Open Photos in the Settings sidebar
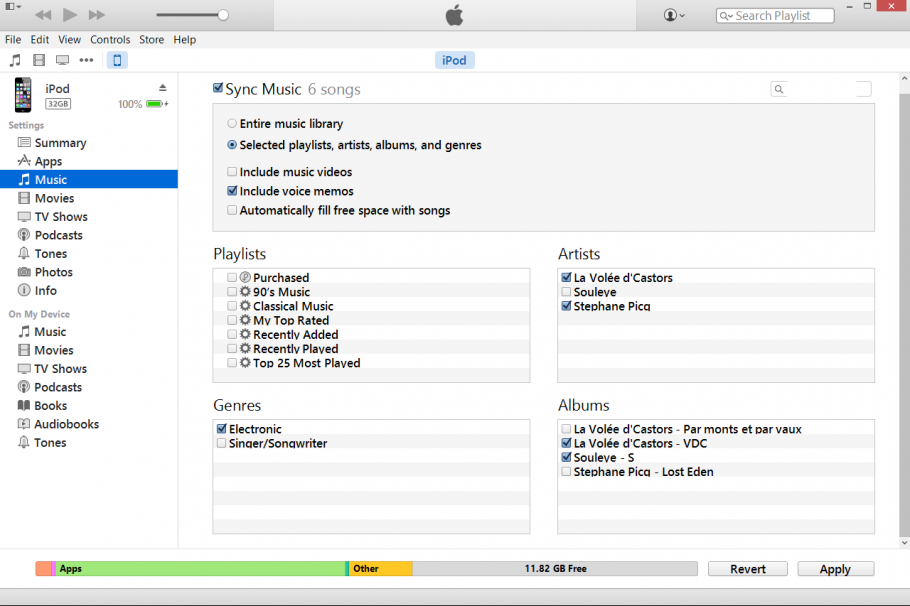The height and width of the screenshot is (606, 910). point(53,272)
